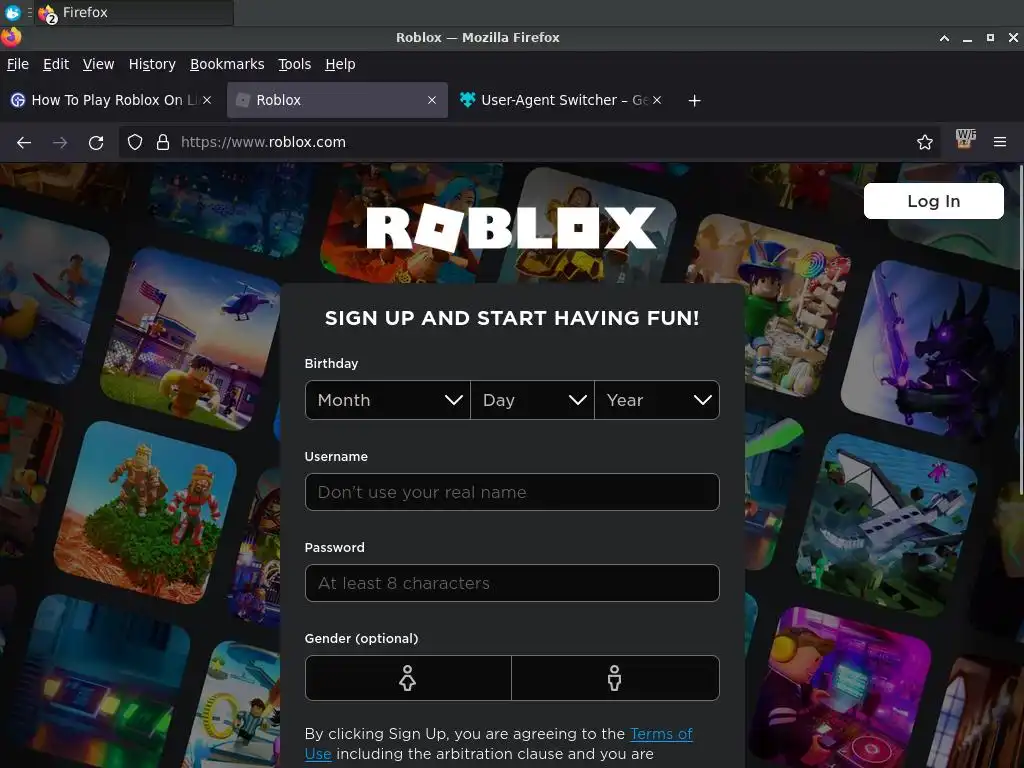This screenshot has width=1024, height=768.
Task: Open the tracking protection shield icon
Action: click(135, 142)
